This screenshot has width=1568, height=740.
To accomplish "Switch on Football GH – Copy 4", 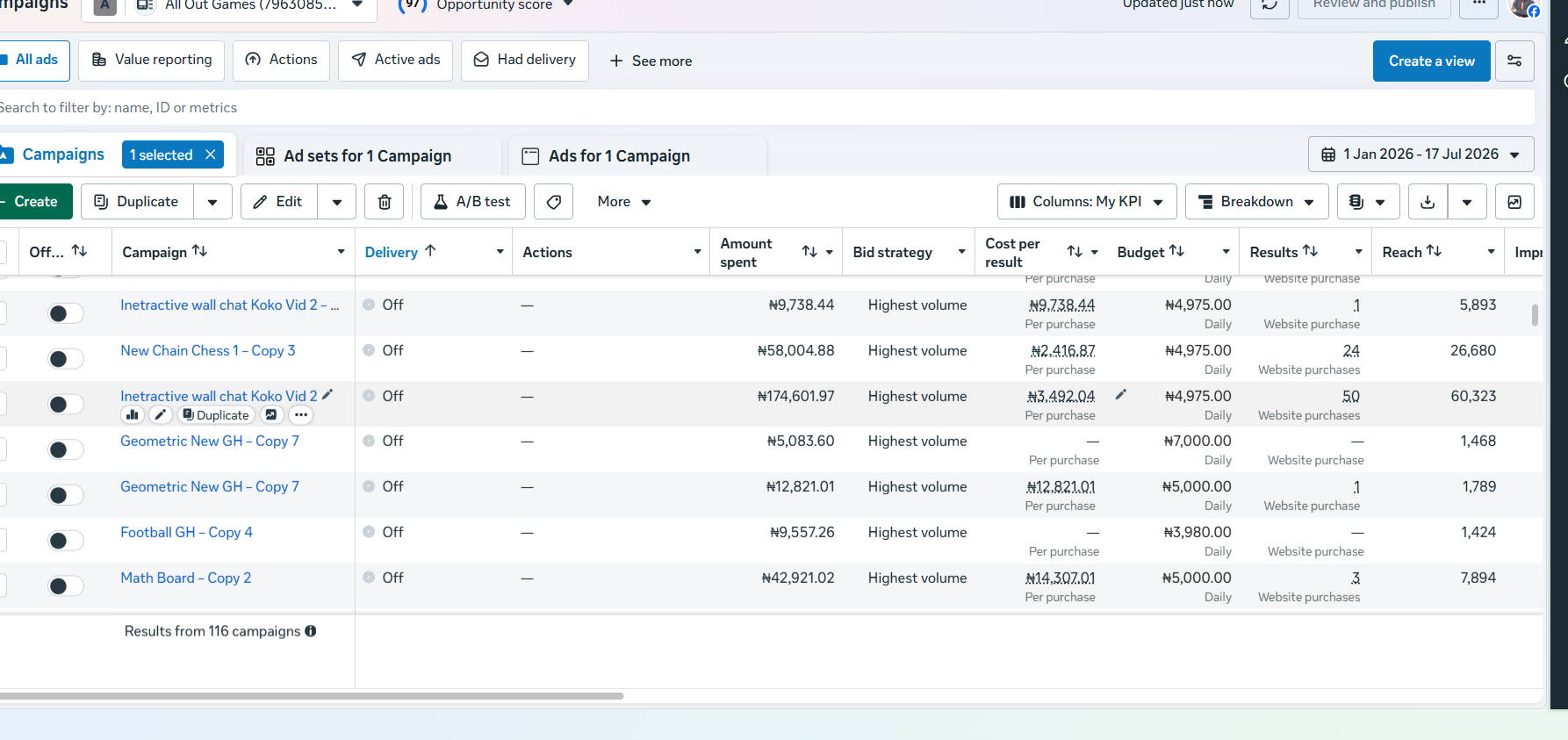I will [66, 541].
